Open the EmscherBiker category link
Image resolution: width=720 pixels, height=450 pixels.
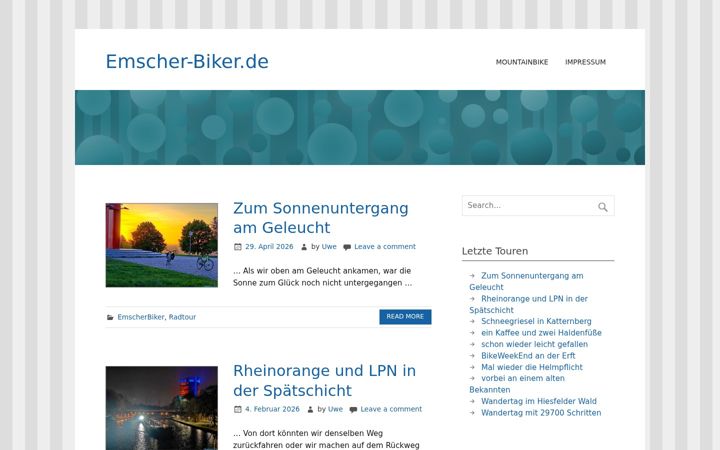pyautogui.click(x=141, y=317)
